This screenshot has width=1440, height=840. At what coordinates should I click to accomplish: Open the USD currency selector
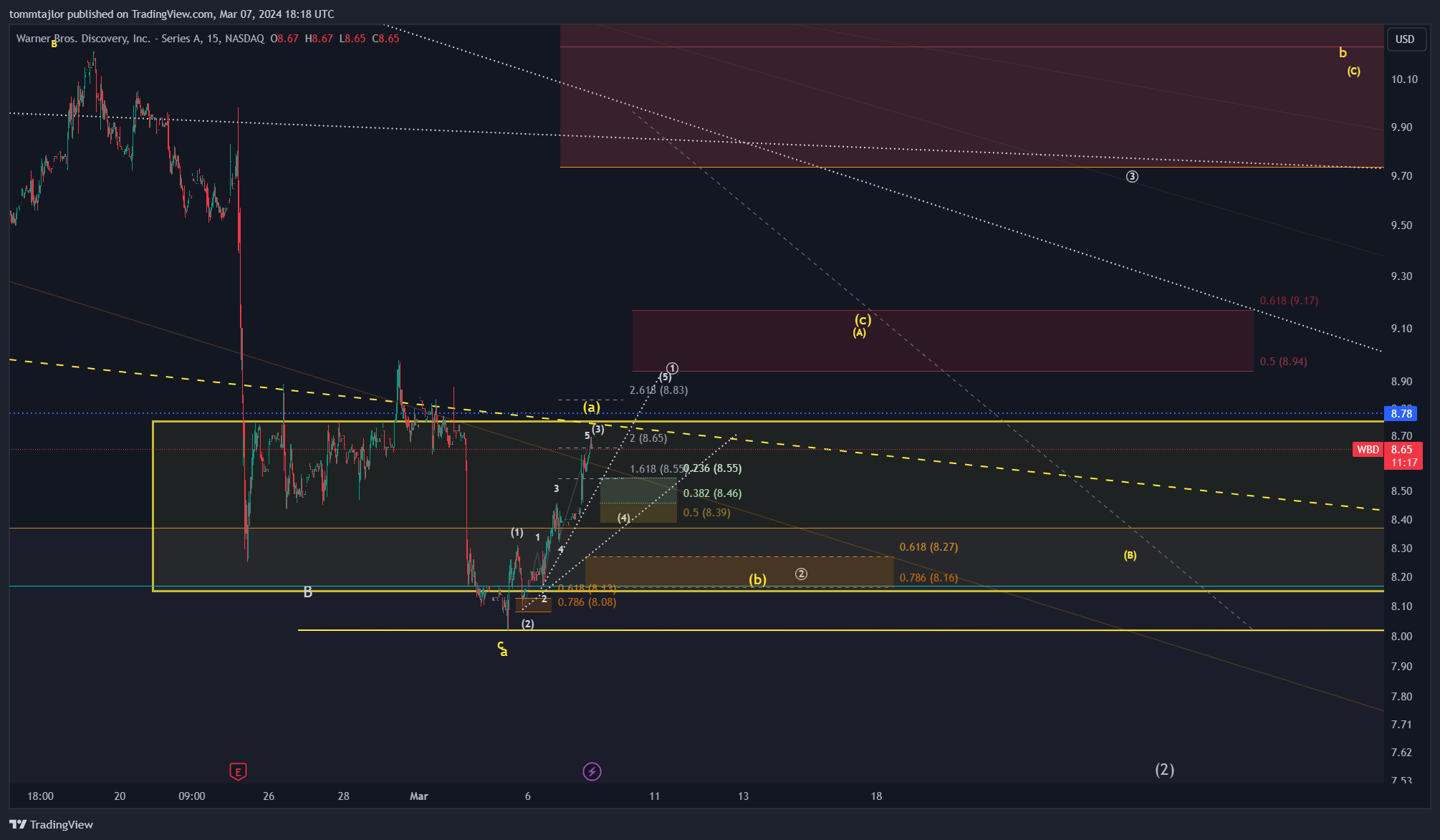tap(1405, 39)
